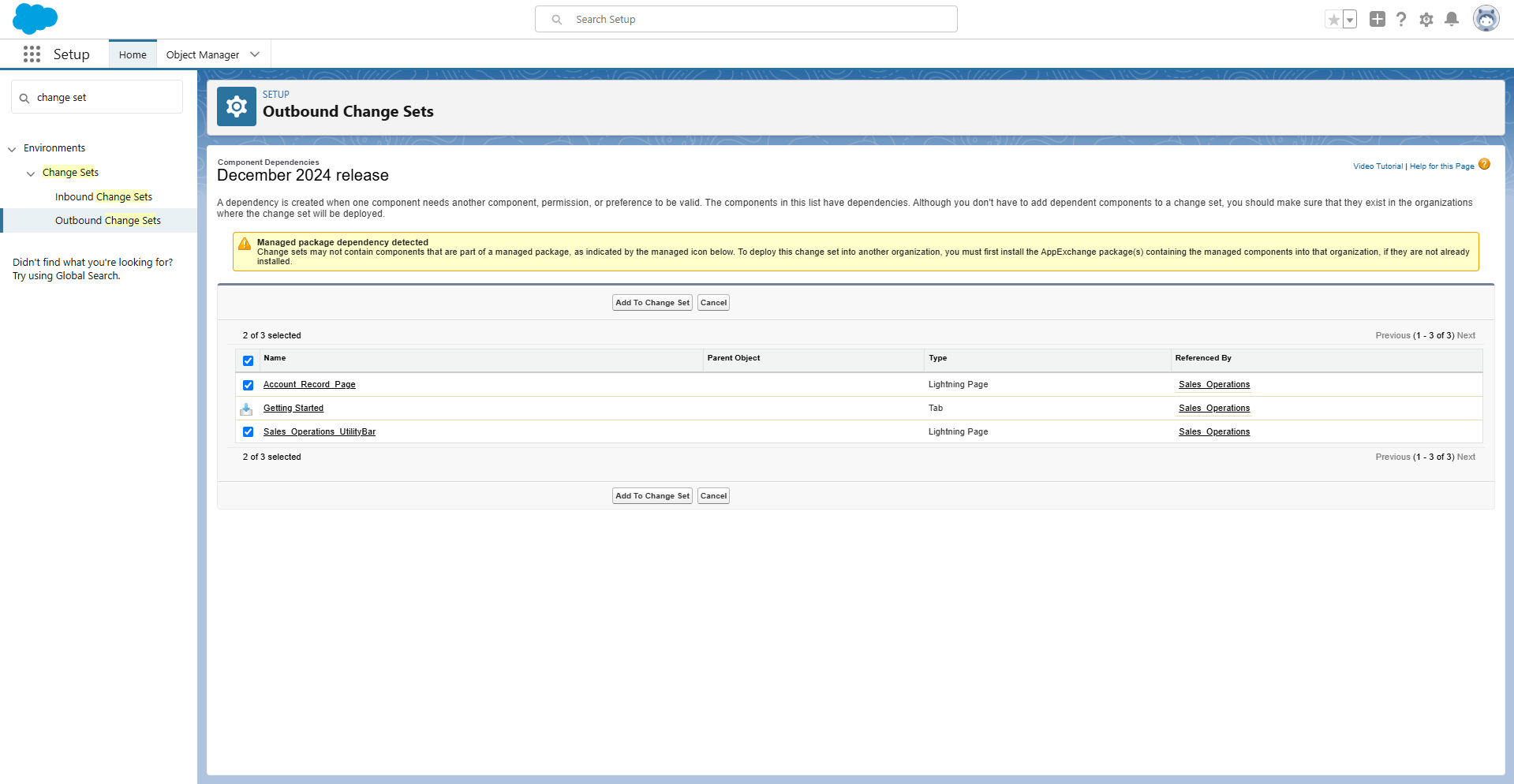This screenshot has height=784, width=1514.
Task: Click the orange help icon for this page
Action: point(1484,165)
